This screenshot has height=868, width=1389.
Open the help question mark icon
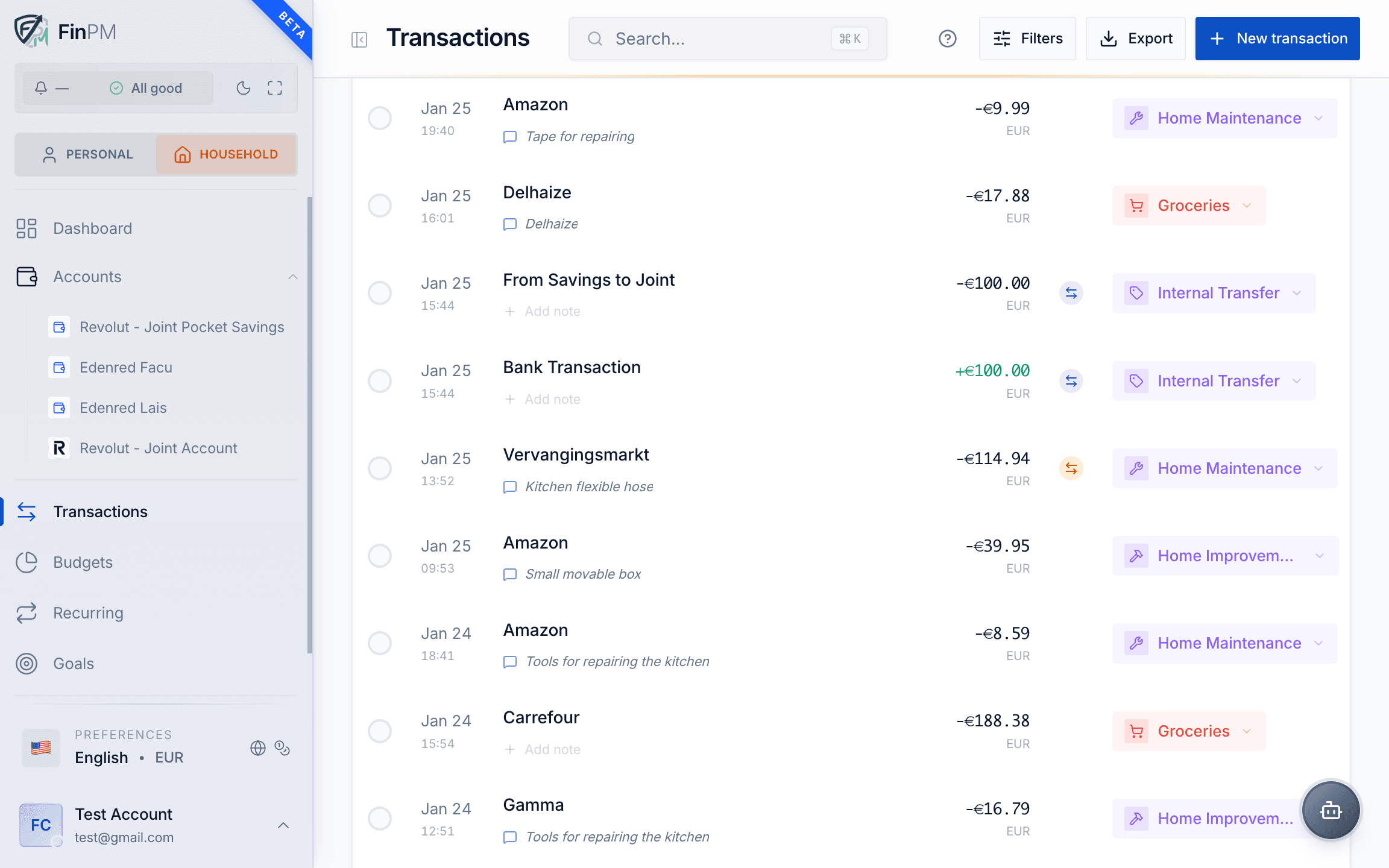coord(947,38)
